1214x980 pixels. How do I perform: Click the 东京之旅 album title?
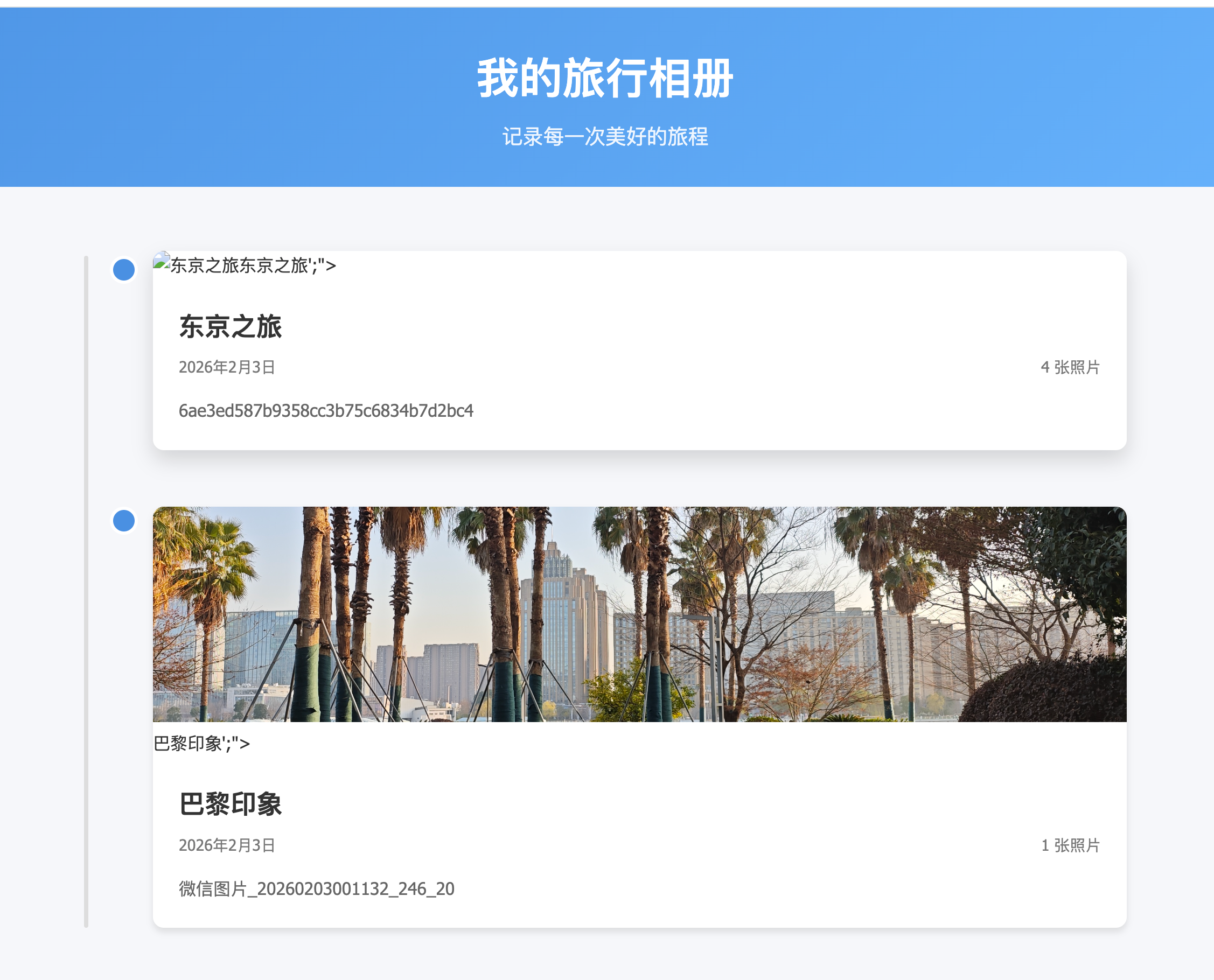[x=231, y=327]
